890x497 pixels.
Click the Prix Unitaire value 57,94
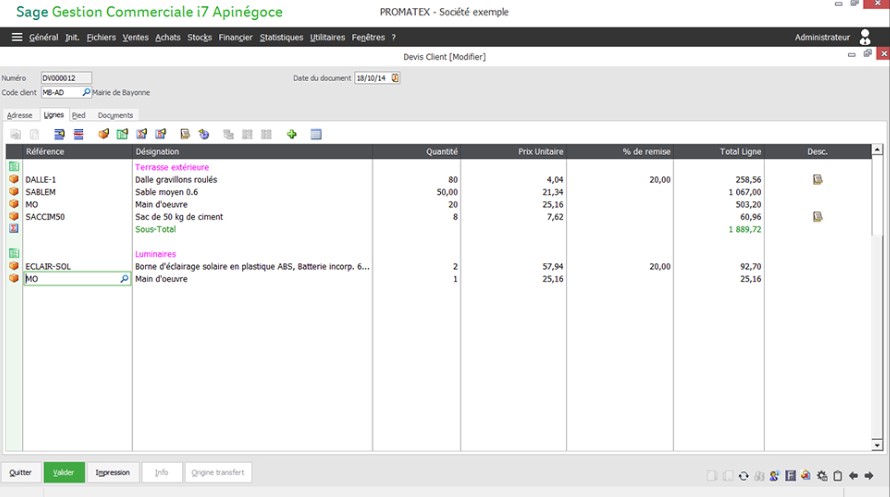pyautogui.click(x=552, y=266)
